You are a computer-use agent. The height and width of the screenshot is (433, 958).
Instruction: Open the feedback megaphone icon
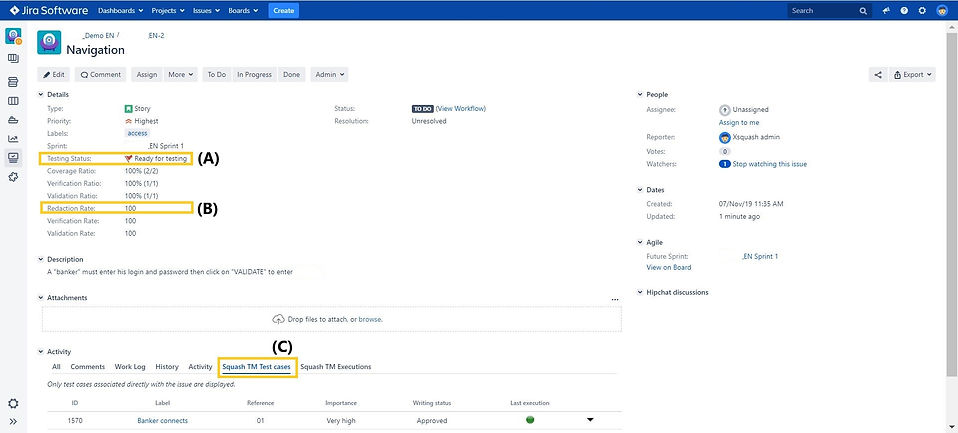[x=886, y=11]
